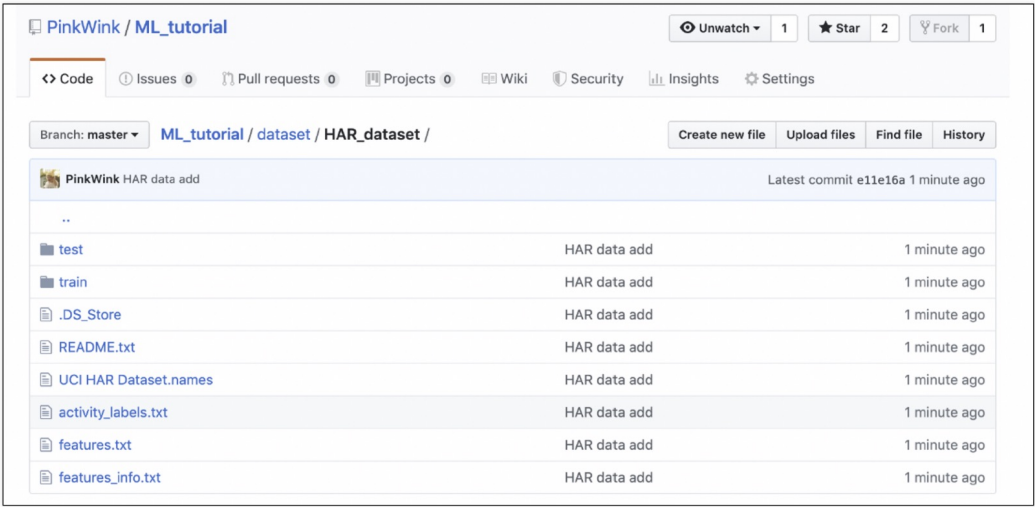The height and width of the screenshot is (507, 1035).
Task: Click the folder icon for test
Action: tap(46, 250)
